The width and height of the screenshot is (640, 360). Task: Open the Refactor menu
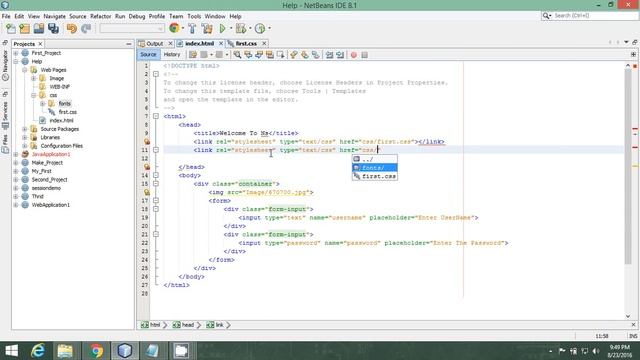click(100, 16)
